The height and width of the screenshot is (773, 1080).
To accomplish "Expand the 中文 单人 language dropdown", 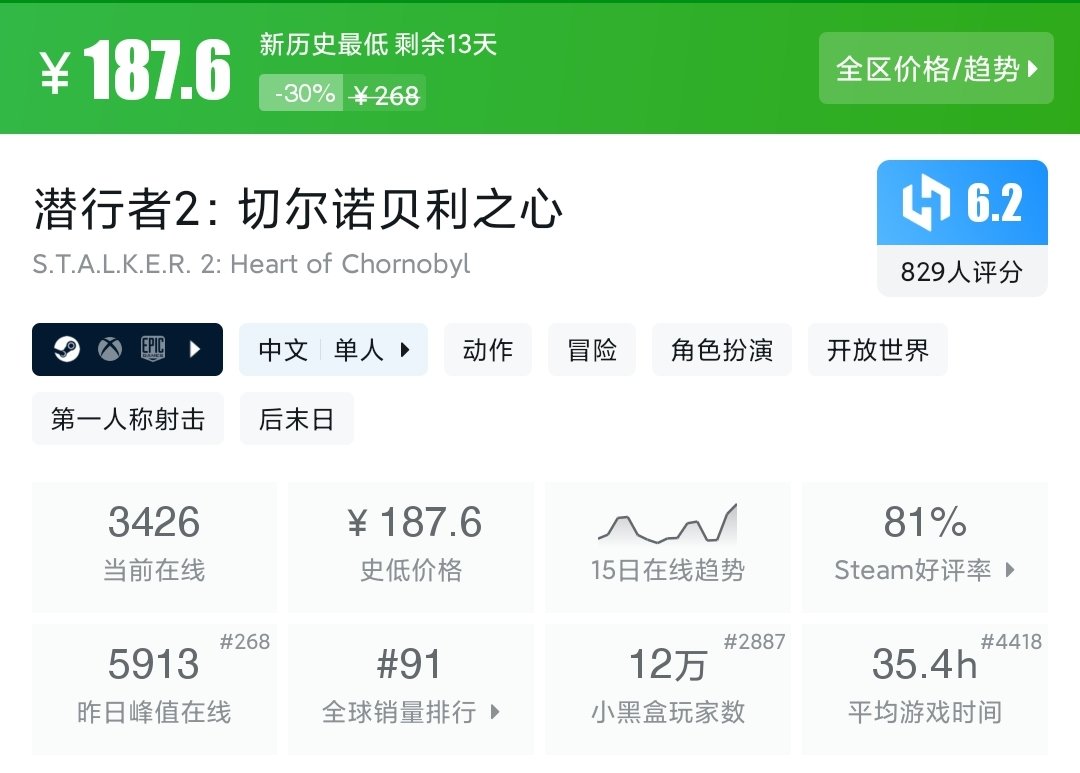I will tap(333, 349).
